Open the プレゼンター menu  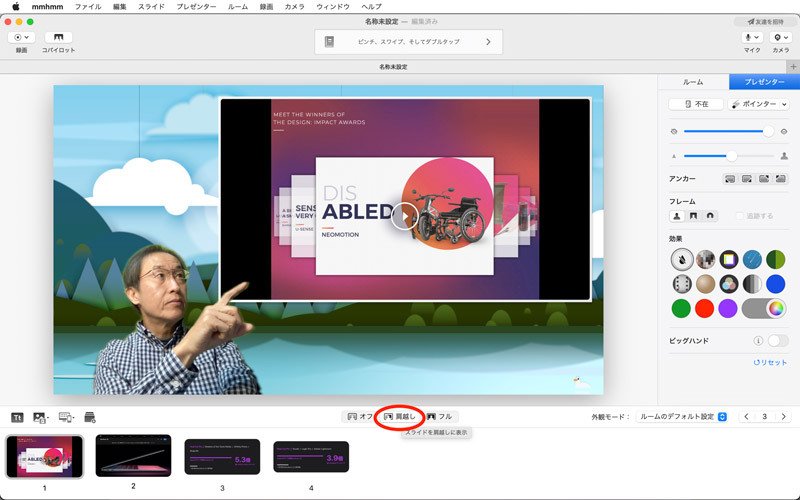point(196,7)
